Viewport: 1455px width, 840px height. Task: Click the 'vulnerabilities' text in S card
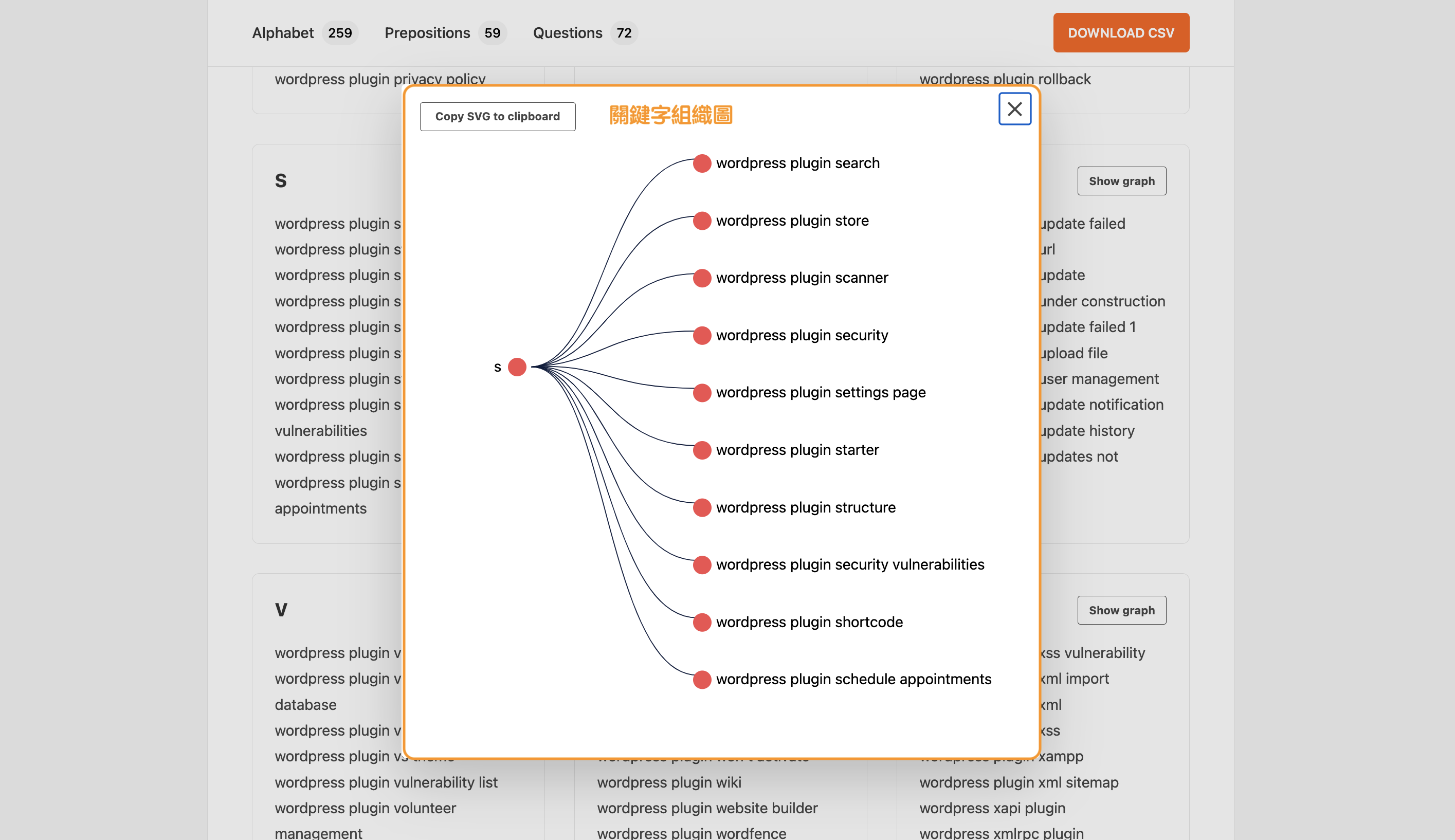320,431
